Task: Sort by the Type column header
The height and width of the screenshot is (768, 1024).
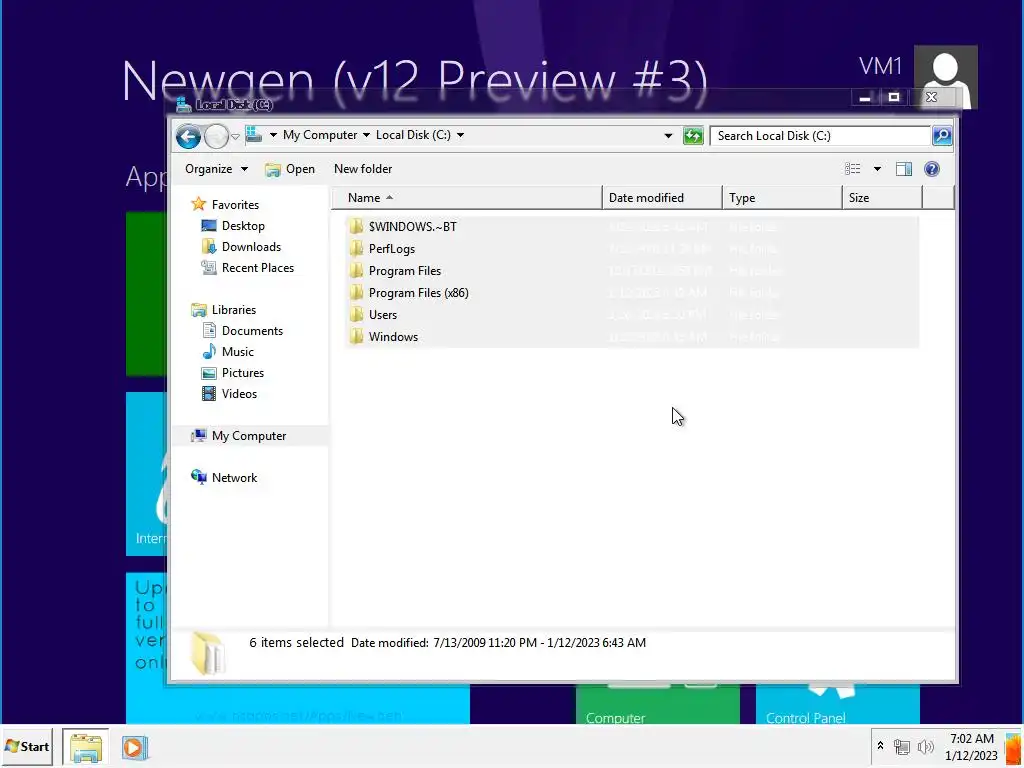Action: 782,198
